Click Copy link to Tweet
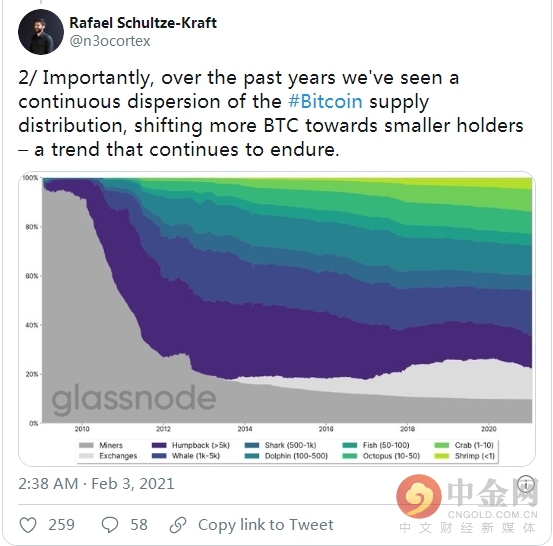553x546 pixels. click(x=266, y=525)
